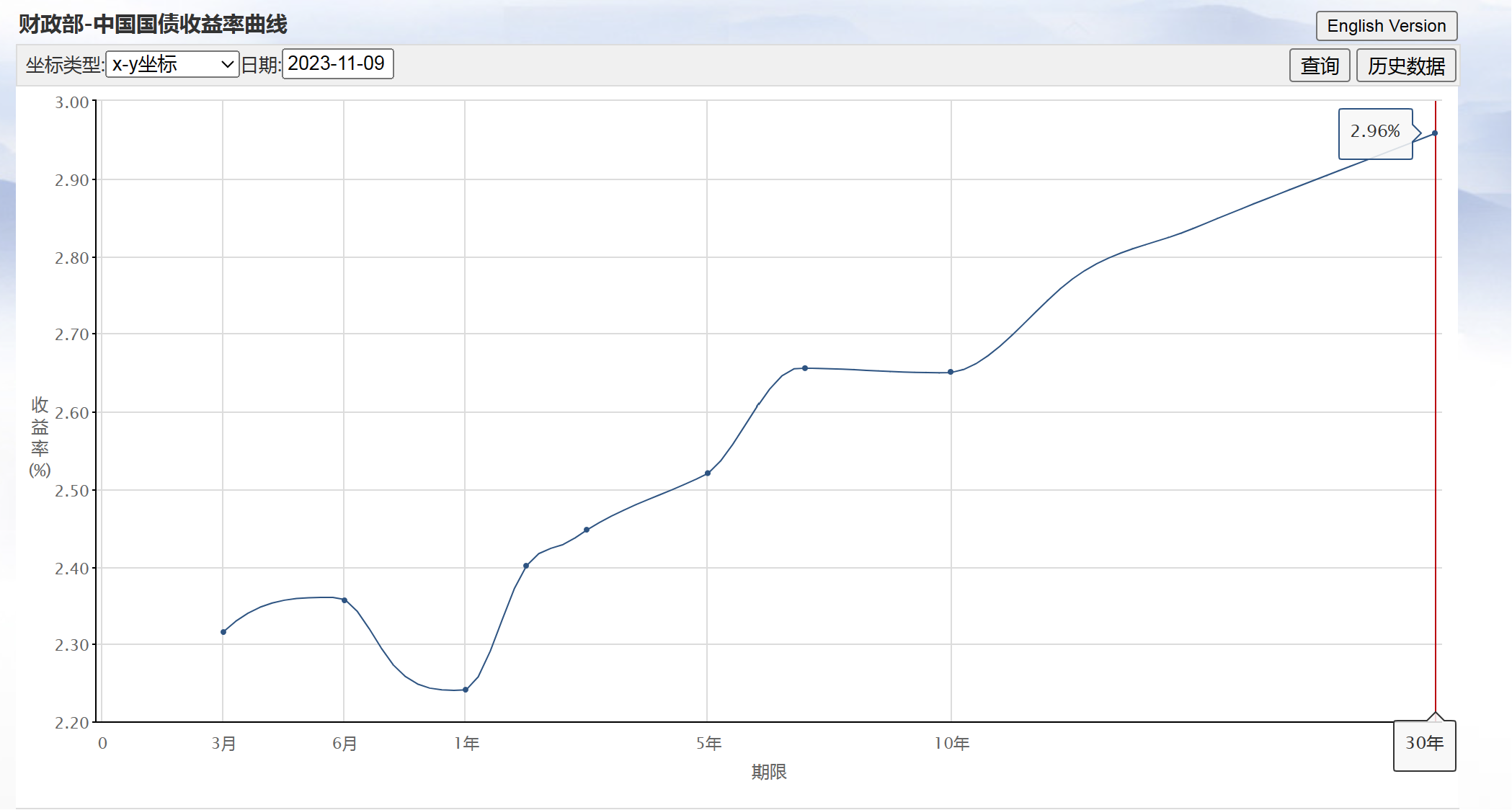
Task: Click the 2-year data point near 2.40
Action: (x=526, y=566)
